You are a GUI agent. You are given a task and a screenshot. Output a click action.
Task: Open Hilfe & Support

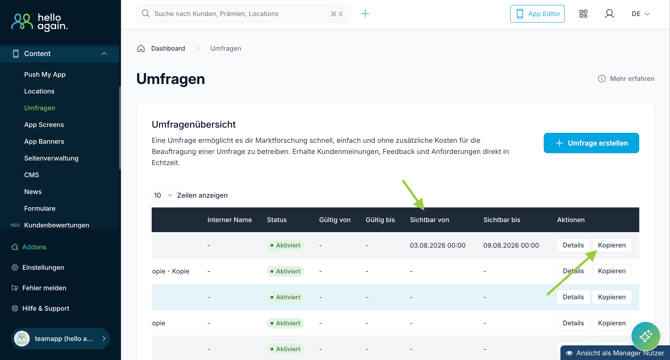[46, 308]
